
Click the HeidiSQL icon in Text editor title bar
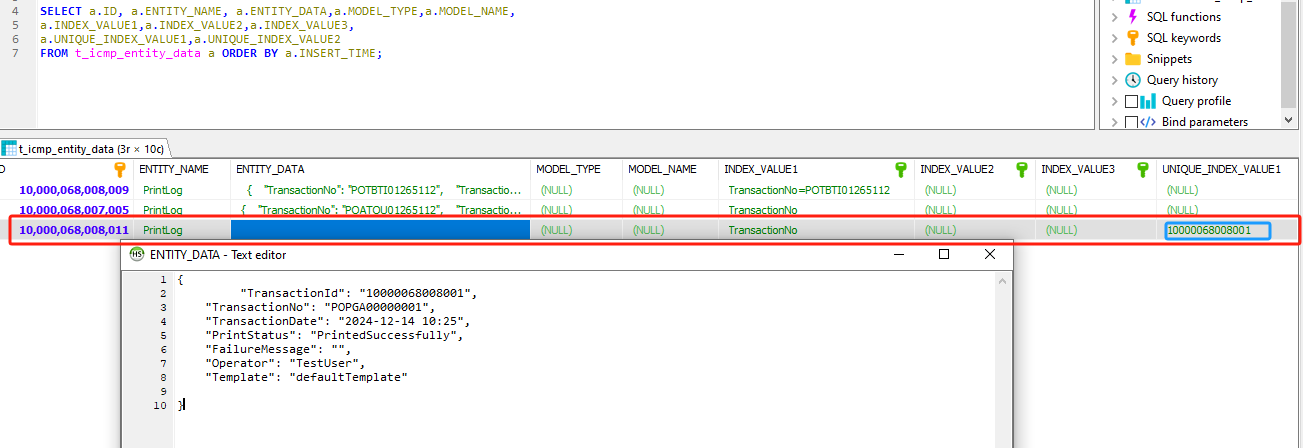pos(137,254)
